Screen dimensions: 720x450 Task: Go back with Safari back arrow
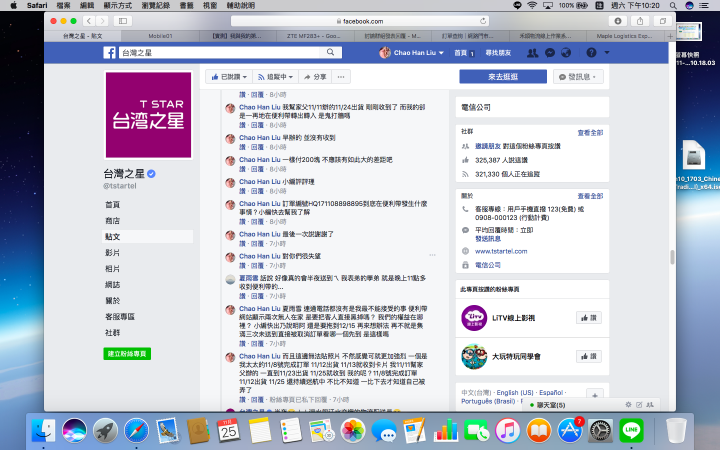click(89, 21)
